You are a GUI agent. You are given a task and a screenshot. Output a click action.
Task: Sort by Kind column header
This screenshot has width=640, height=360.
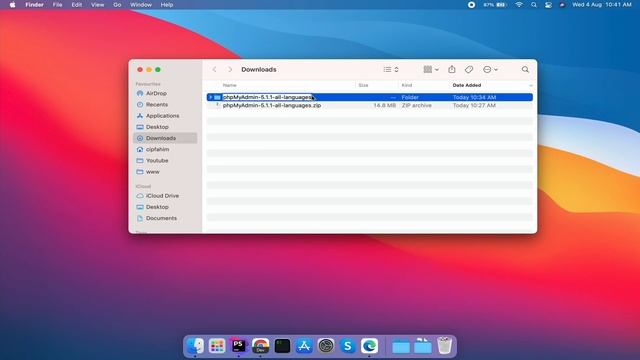[407, 85]
